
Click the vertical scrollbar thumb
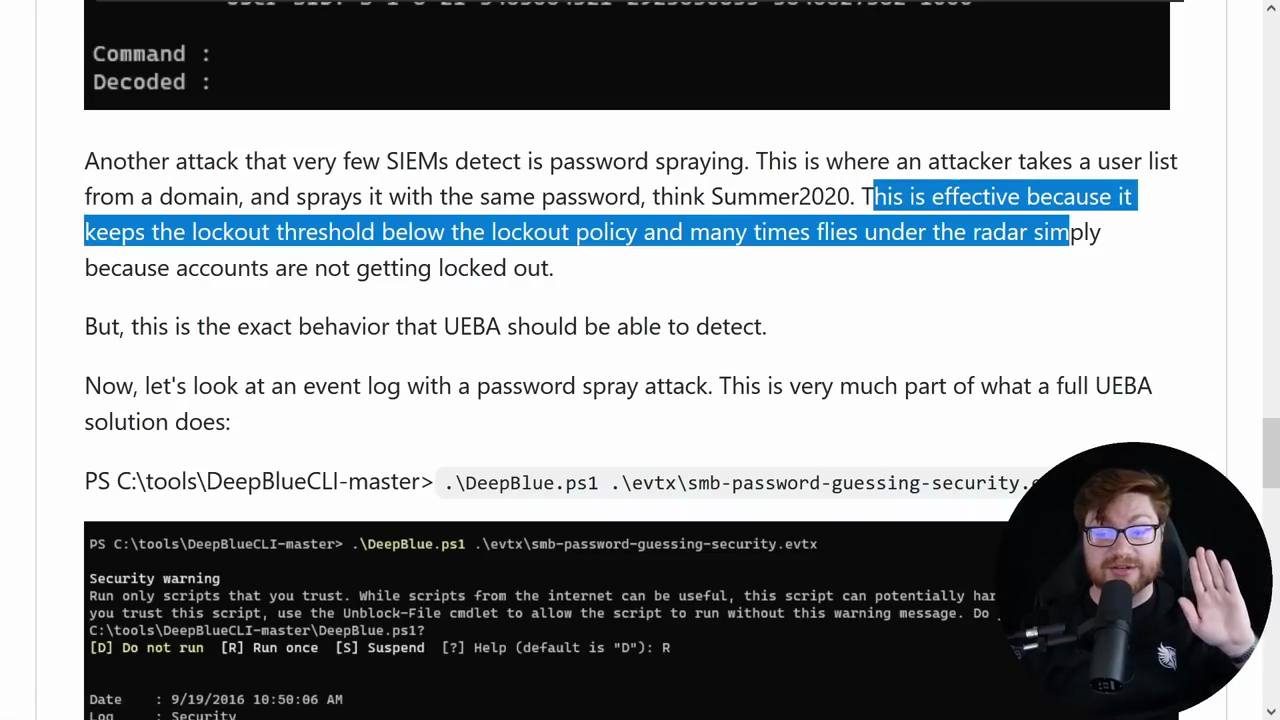pos(1271,450)
